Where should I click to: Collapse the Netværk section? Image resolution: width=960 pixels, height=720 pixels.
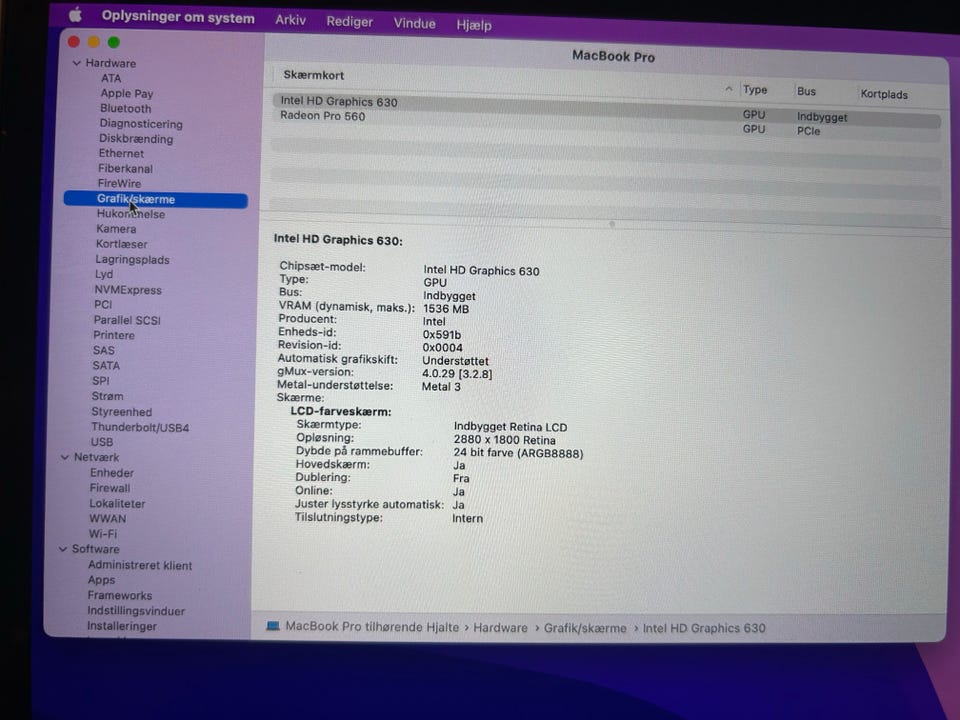point(65,457)
